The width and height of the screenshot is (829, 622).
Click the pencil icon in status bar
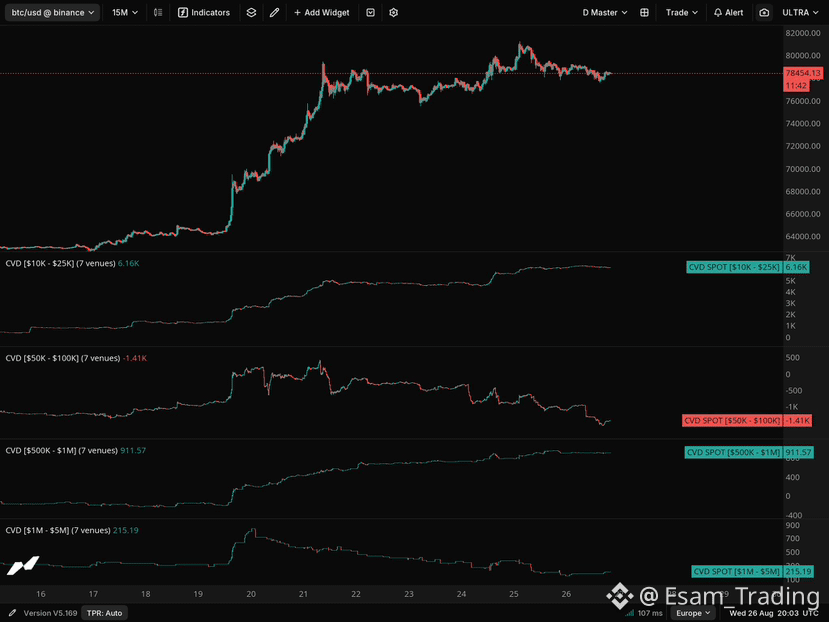pos(12,613)
